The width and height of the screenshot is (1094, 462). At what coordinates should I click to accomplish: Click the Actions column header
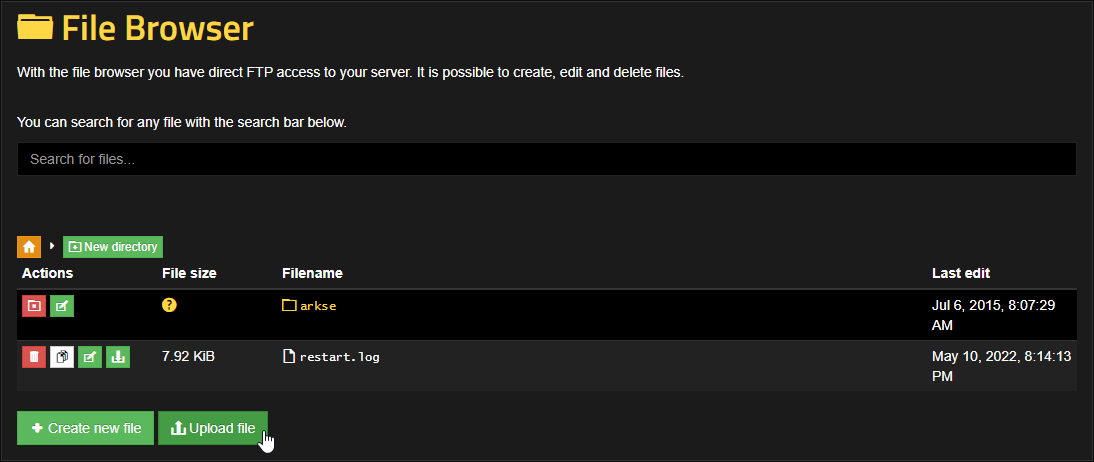(47, 273)
